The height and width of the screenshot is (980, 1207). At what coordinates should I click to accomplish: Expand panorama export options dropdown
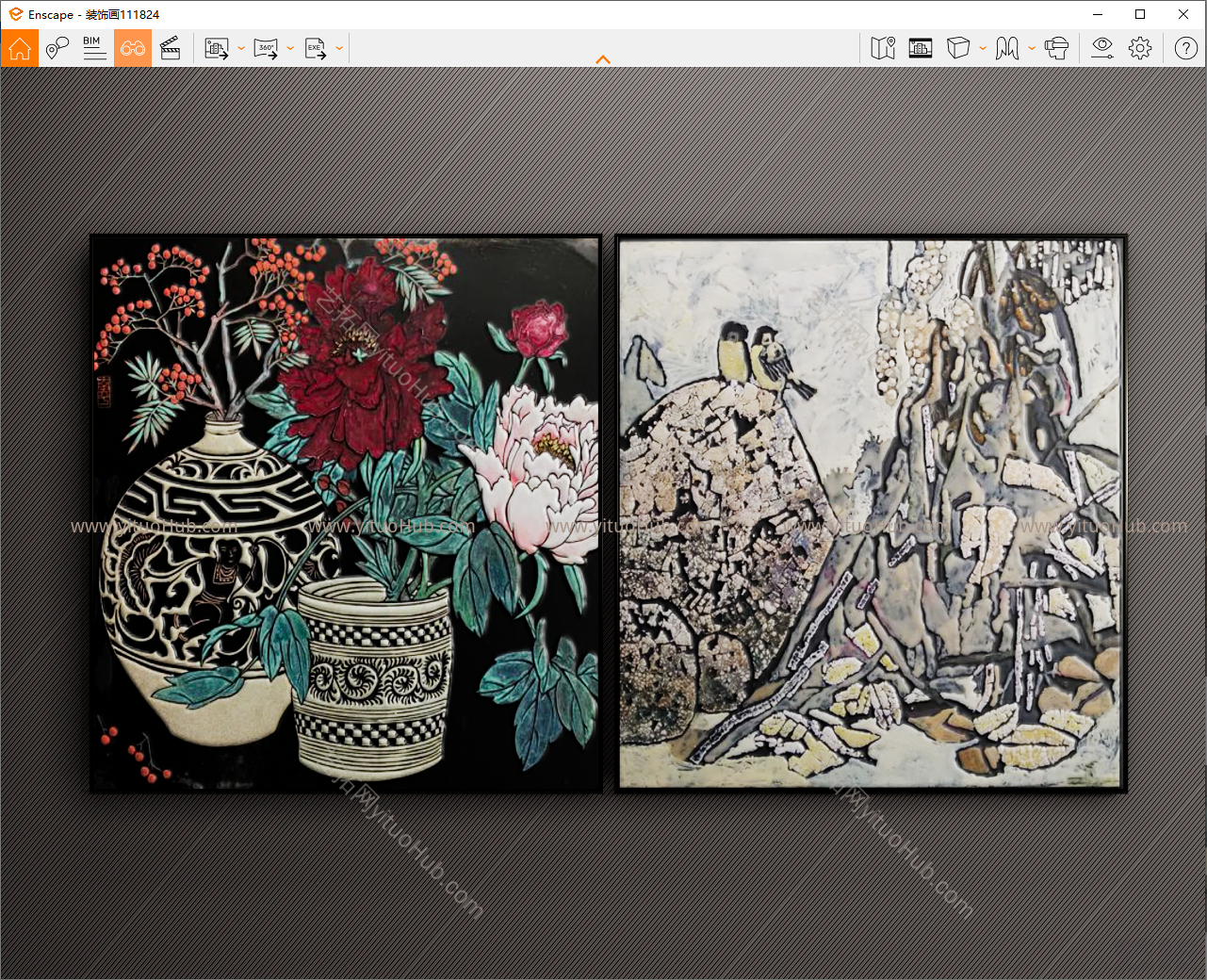click(290, 48)
